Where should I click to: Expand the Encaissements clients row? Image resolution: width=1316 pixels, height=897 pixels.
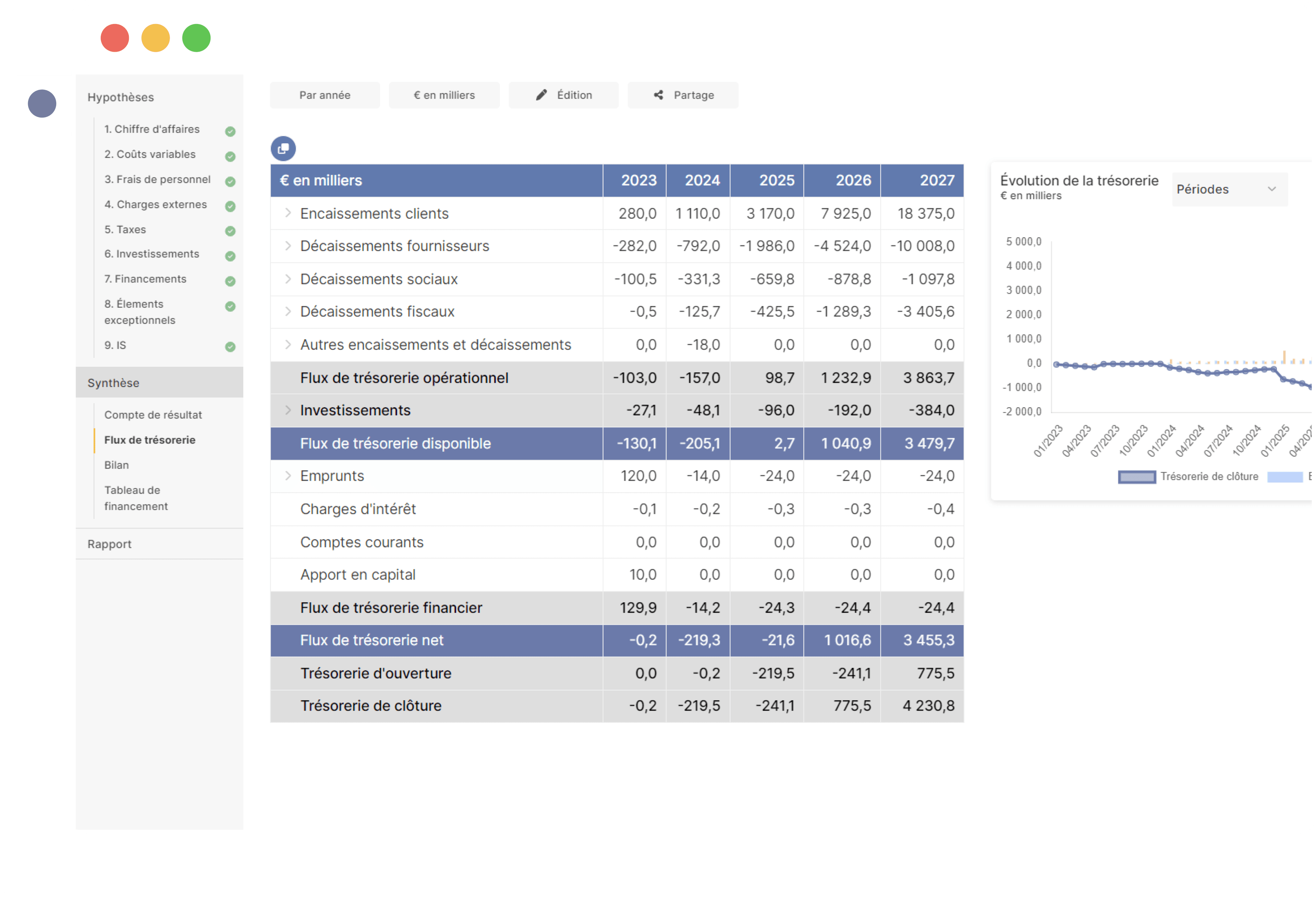pyautogui.click(x=288, y=213)
